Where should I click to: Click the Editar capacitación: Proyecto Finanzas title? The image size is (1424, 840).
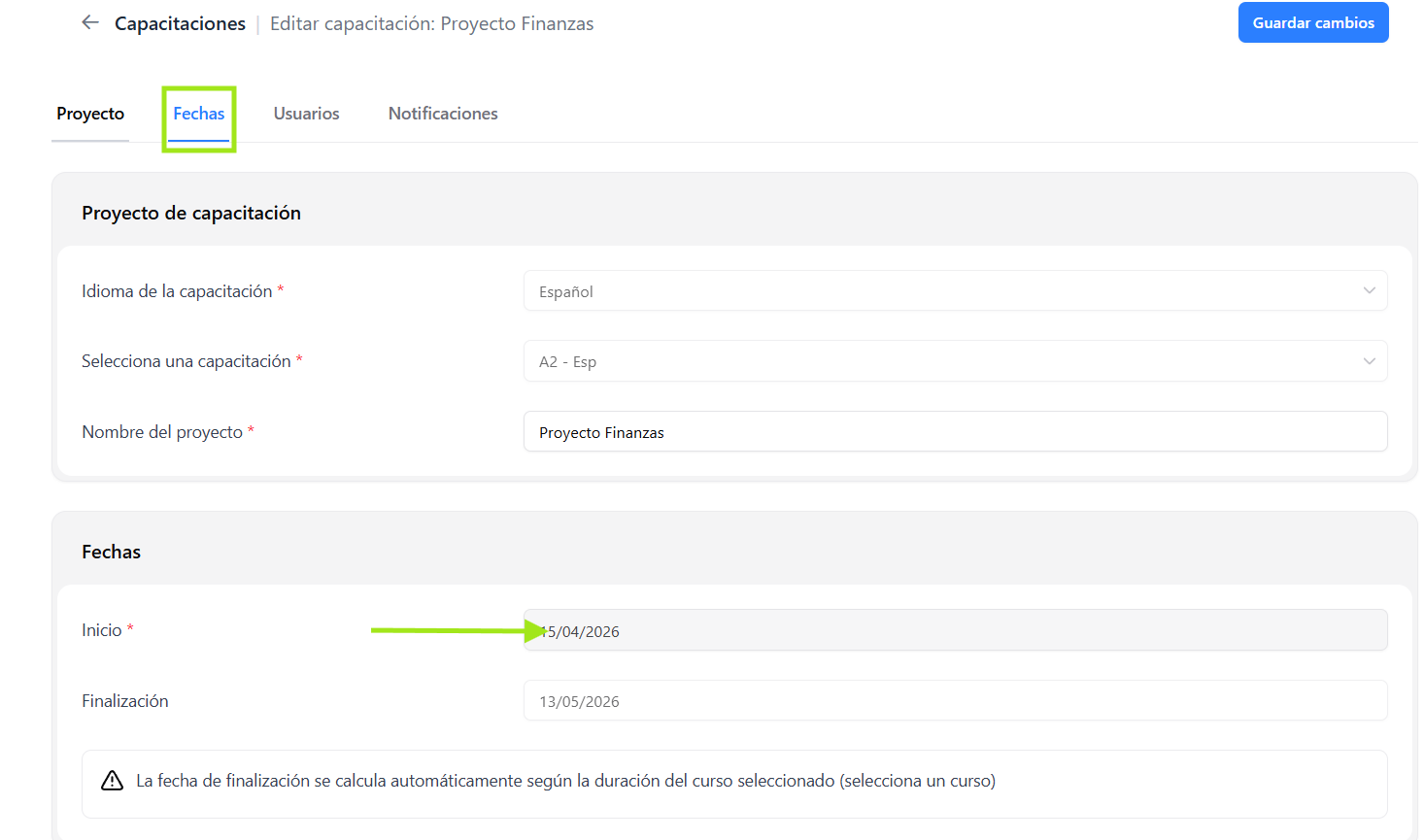tap(432, 23)
